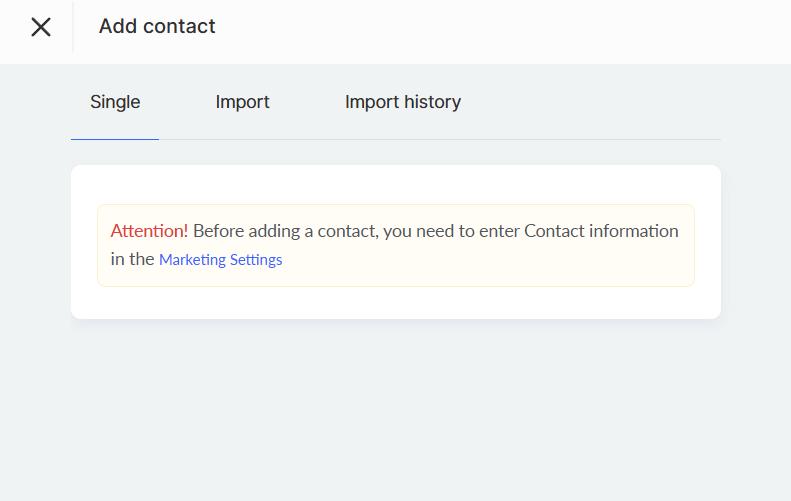Dismiss the Add contact panel with X

(41, 27)
